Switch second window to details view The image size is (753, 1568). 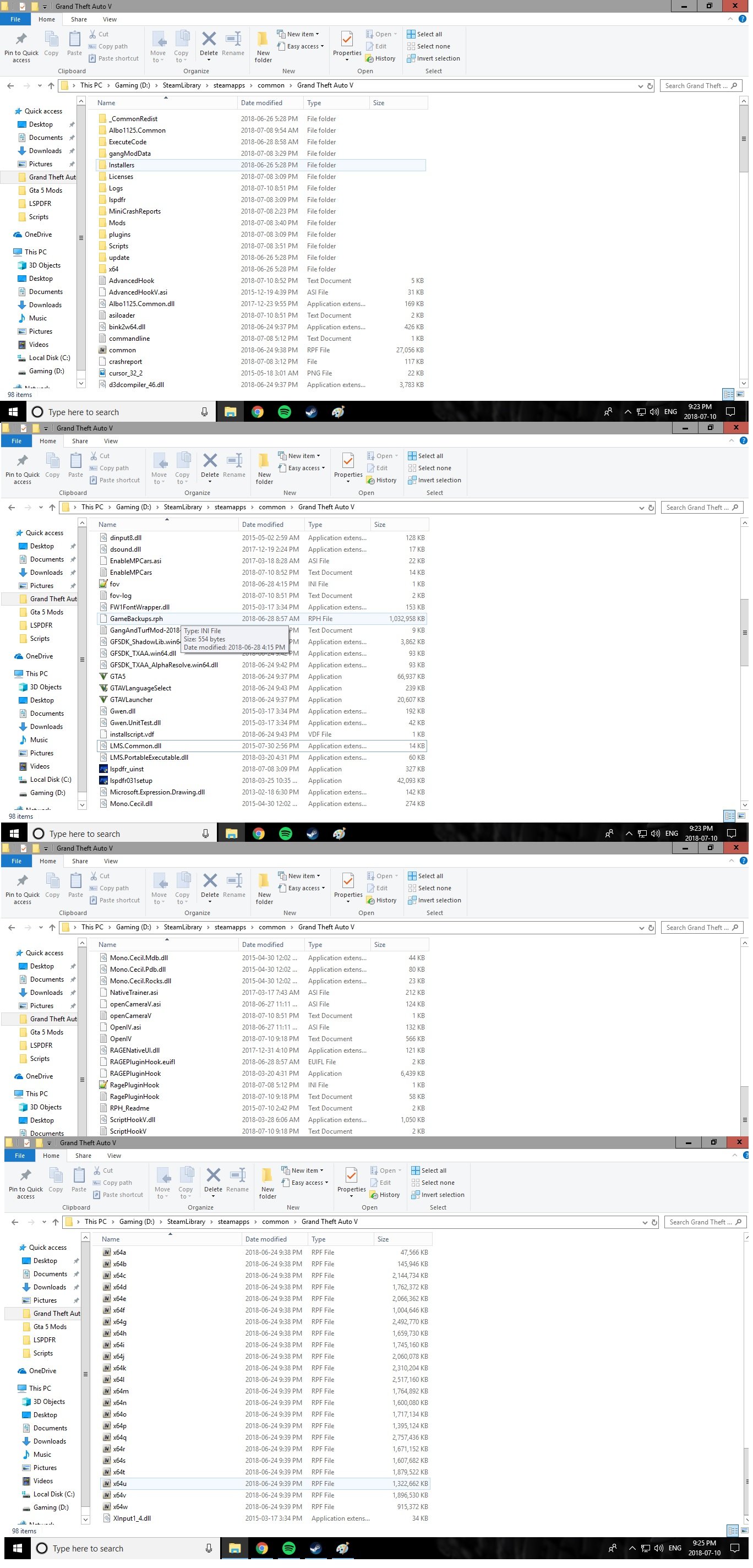click(730, 815)
